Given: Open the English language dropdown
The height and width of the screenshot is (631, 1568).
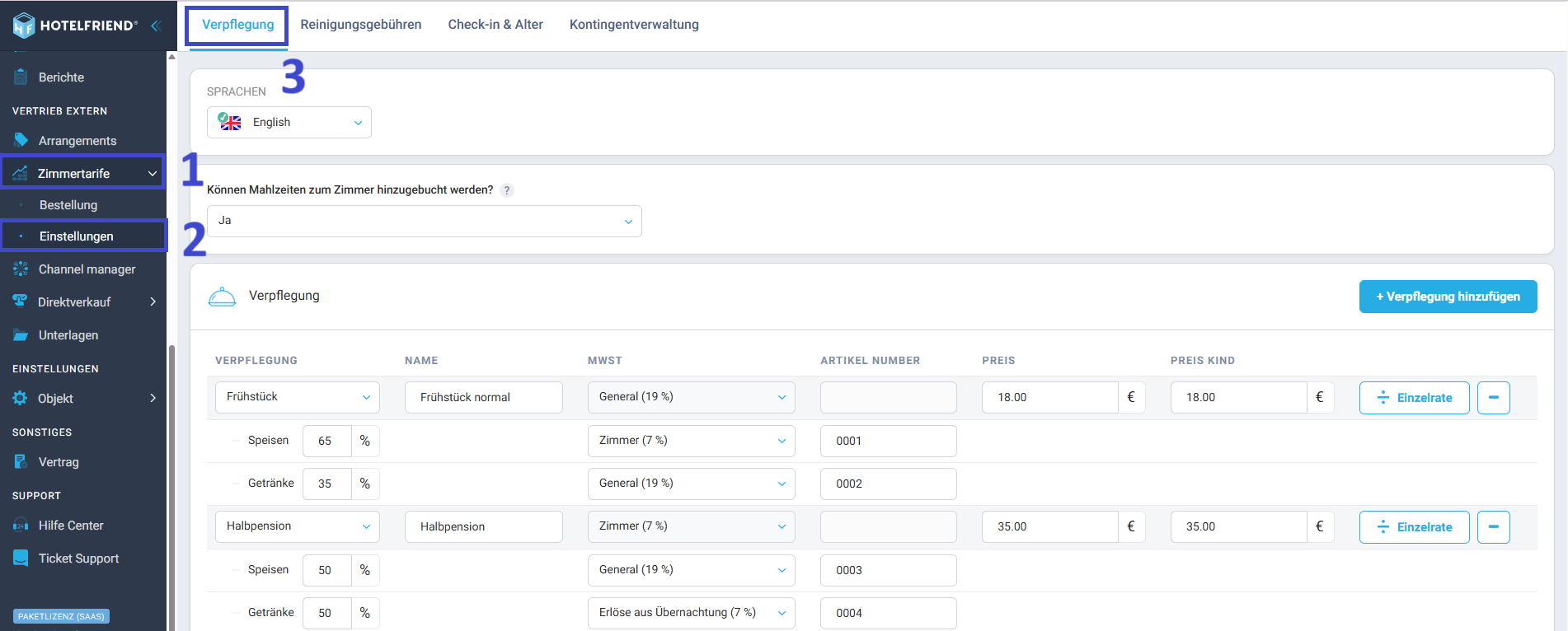Looking at the screenshot, I should point(289,123).
